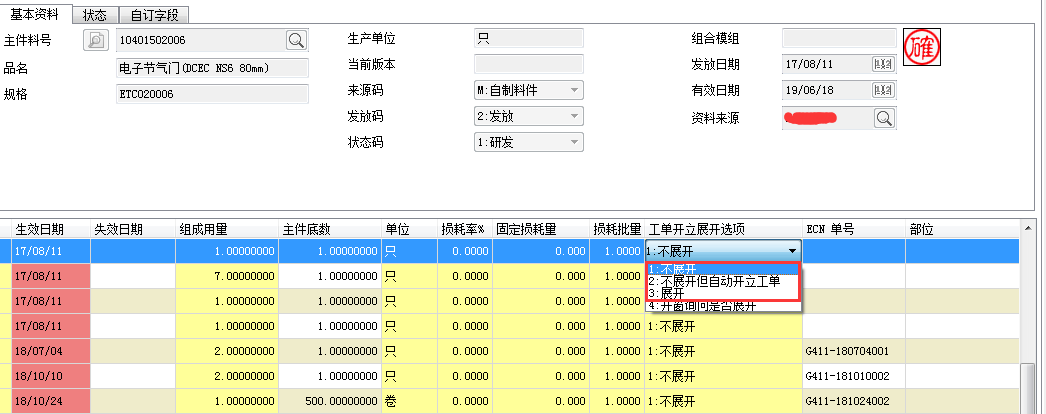Click the 生产单位 field
This screenshot has height=414, width=1046.
pyautogui.click(x=528, y=39)
